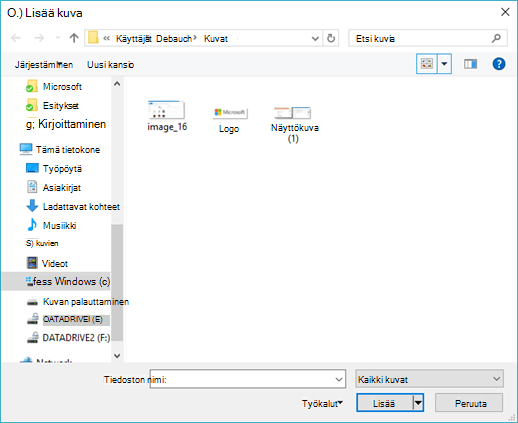Open the Esitykset folder in sidebar
The height and width of the screenshot is (423, 518).
tap(61, 106)
